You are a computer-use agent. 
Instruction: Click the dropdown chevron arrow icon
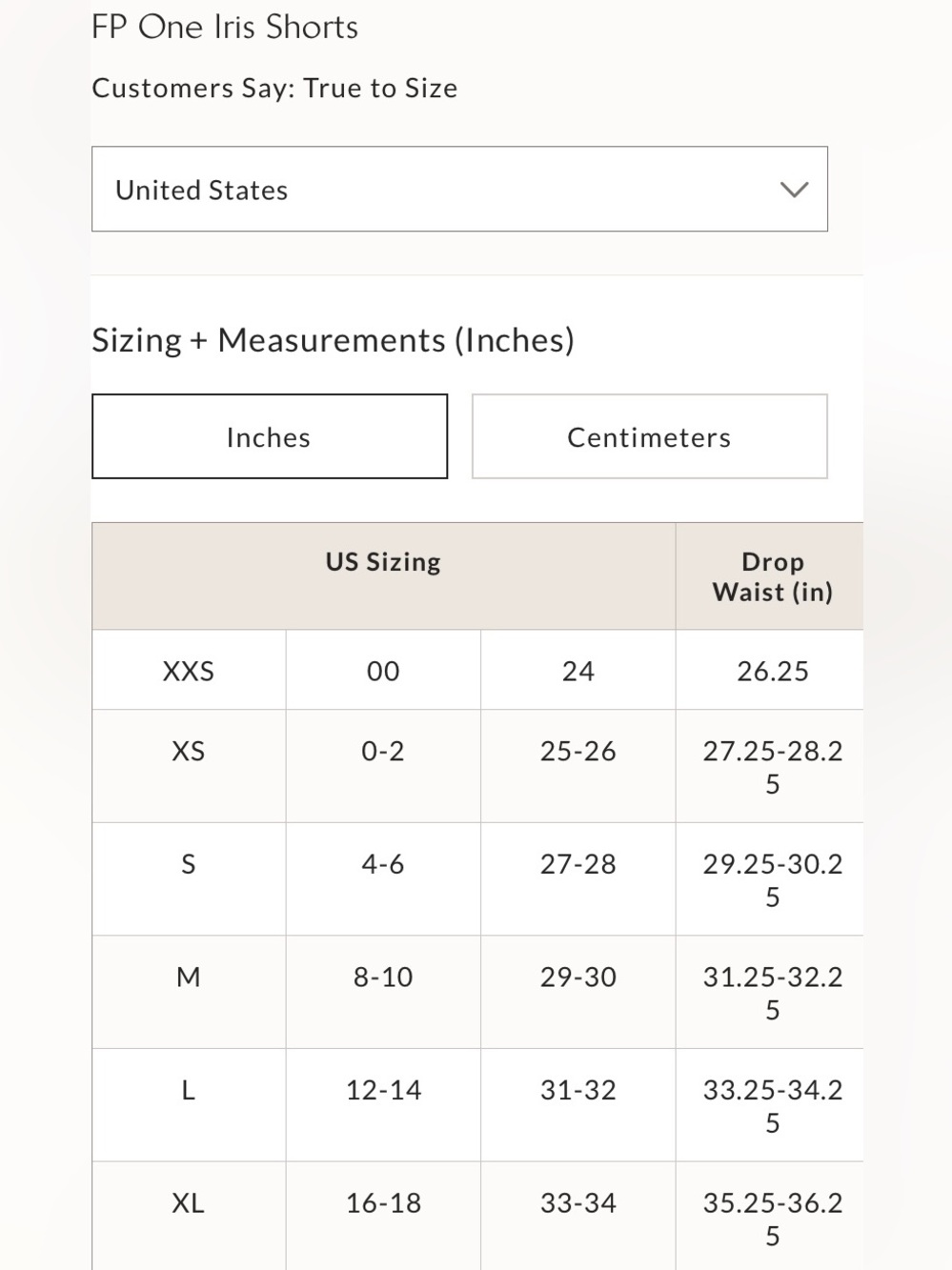[794, 190]
